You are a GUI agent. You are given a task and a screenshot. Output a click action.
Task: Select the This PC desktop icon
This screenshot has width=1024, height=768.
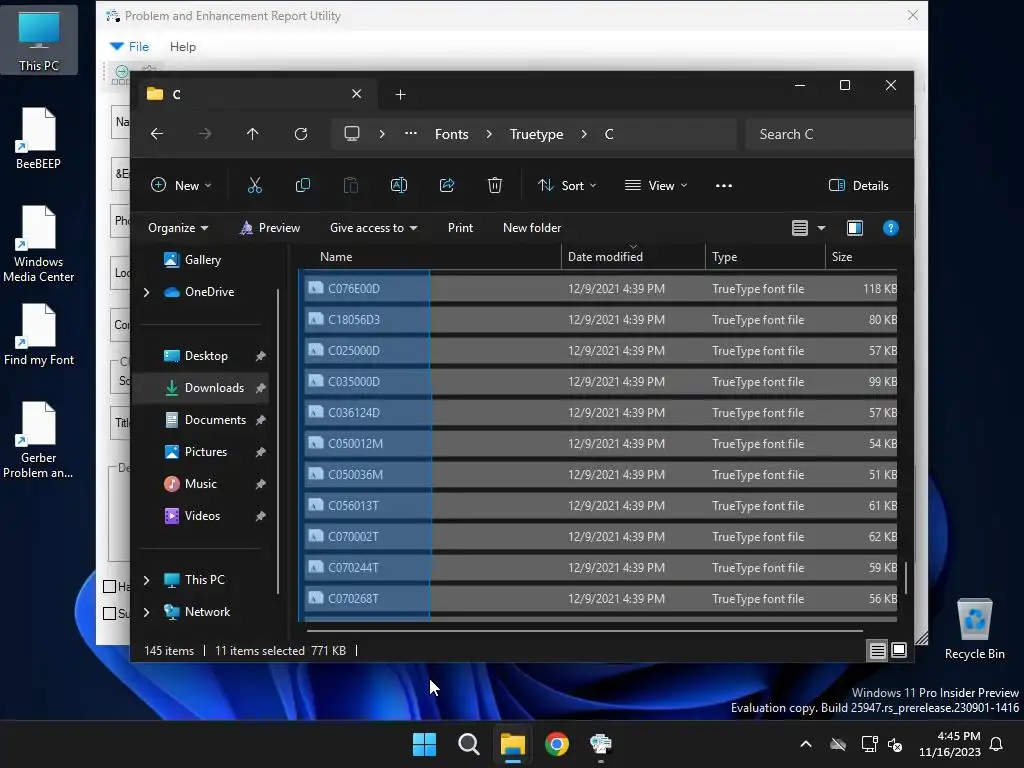click(39, 40)
